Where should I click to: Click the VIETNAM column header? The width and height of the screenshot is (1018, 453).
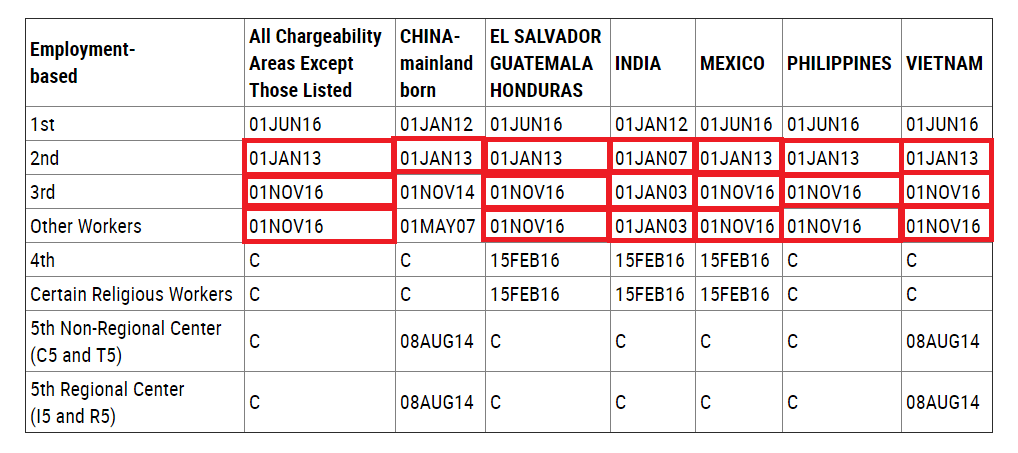(x=945, y=63)
